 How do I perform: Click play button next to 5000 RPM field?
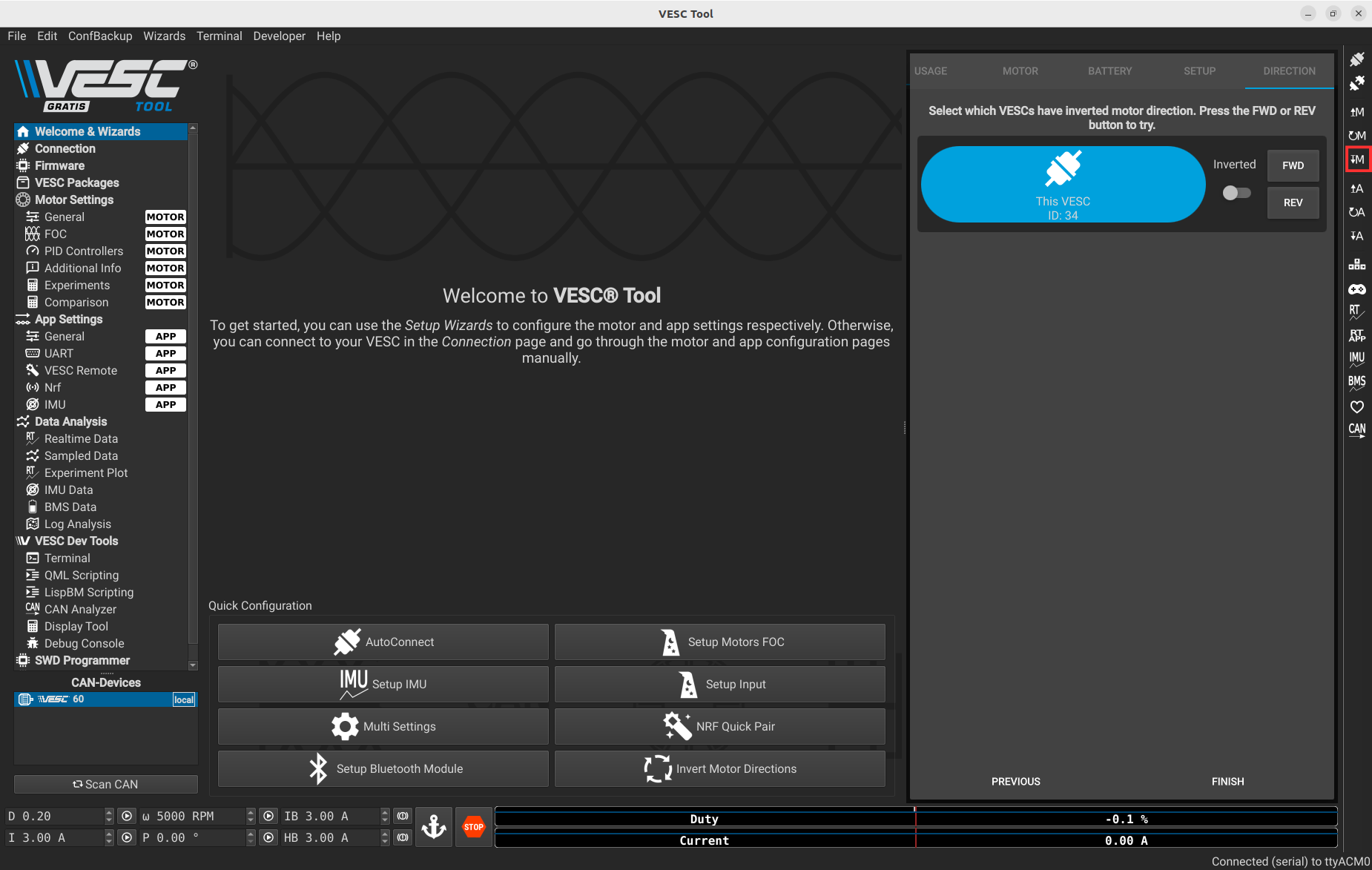tap(268, 816)
